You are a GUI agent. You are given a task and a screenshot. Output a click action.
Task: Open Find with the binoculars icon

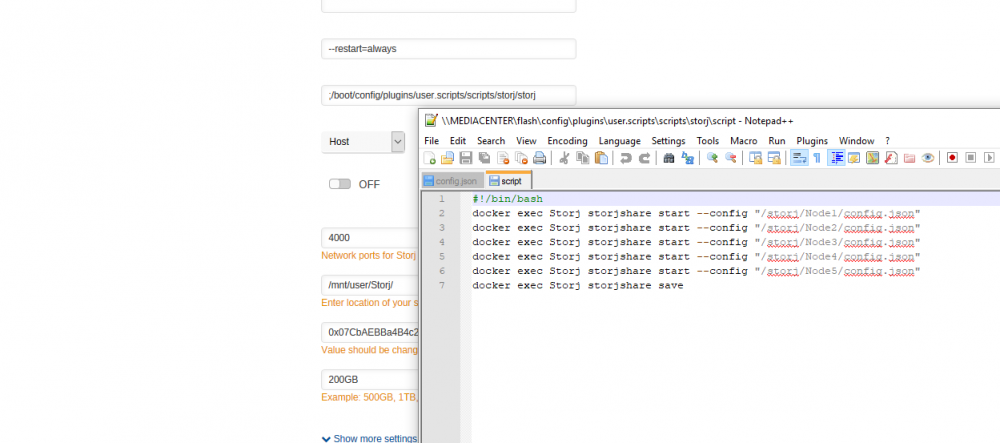click(x=669, y=157)
